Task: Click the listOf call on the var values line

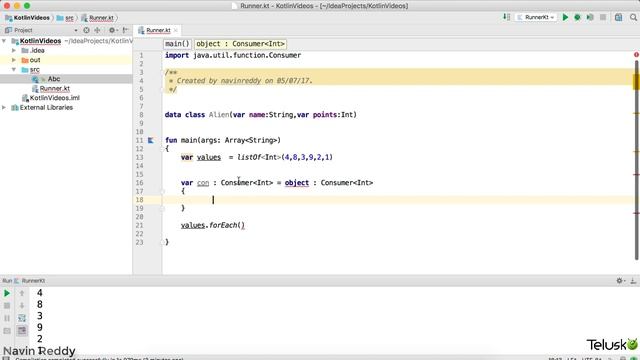Action: point(249,157)
